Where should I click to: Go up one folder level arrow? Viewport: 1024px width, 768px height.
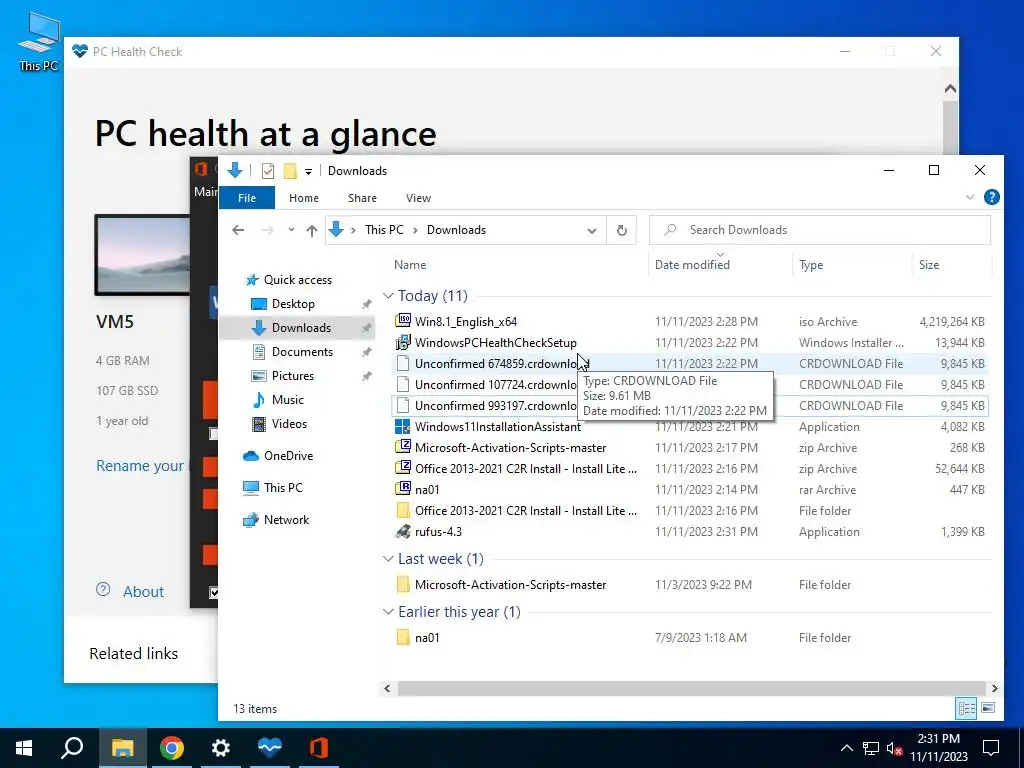click(x=312, y=230)
